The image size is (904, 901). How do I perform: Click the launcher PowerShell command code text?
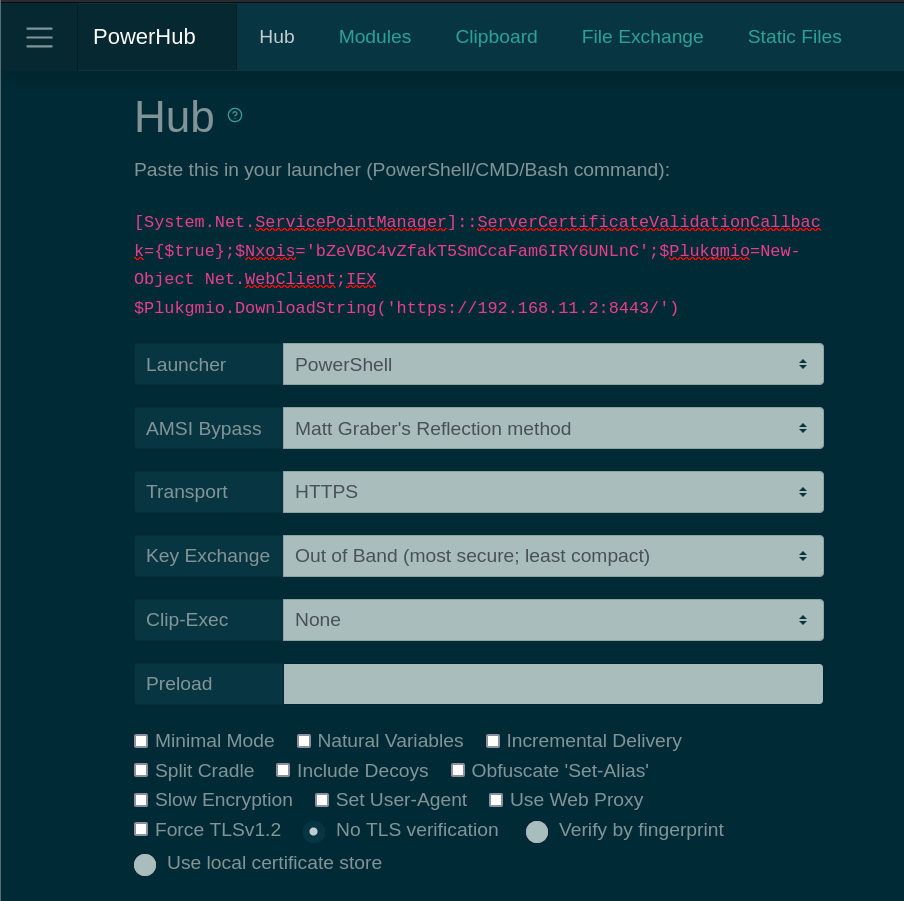[x=477, y=265]
